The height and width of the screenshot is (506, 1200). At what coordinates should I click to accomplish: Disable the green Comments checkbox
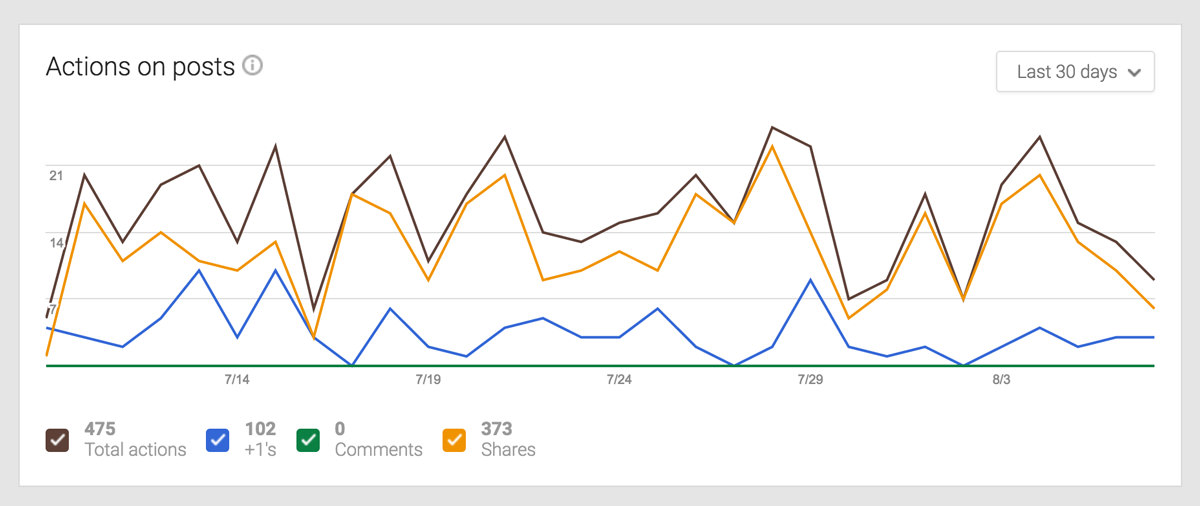click(308, 439)
